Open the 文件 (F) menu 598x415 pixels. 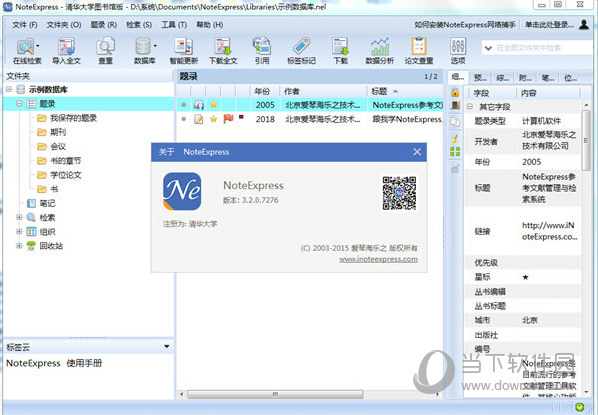point(24,25)
